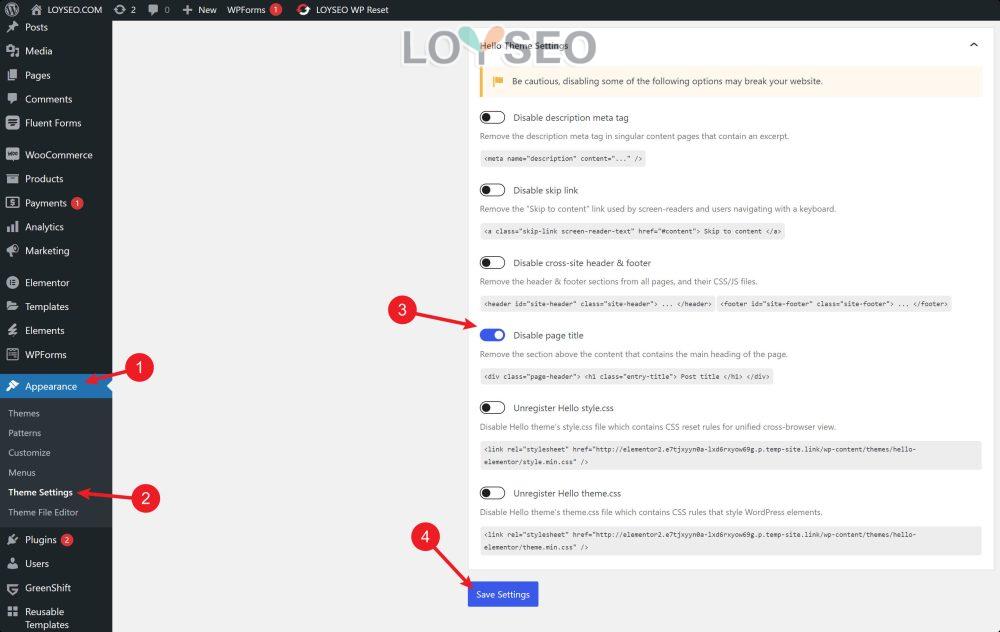Click the Analytics bar chart icon

[12, 226]
